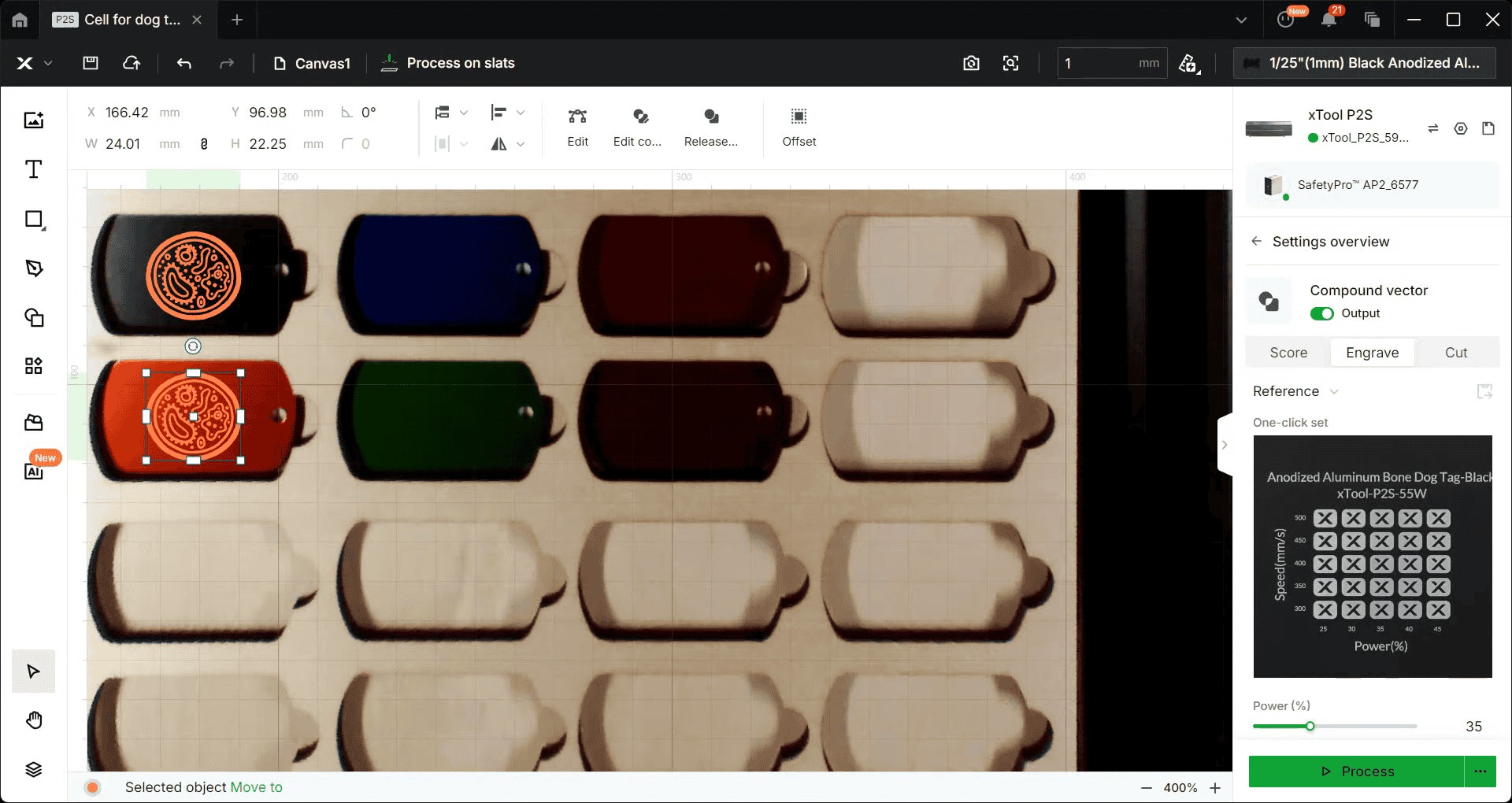Expand the align options dropdown arrow
This screenshot has width=1512, height=803.
[521, 113]
